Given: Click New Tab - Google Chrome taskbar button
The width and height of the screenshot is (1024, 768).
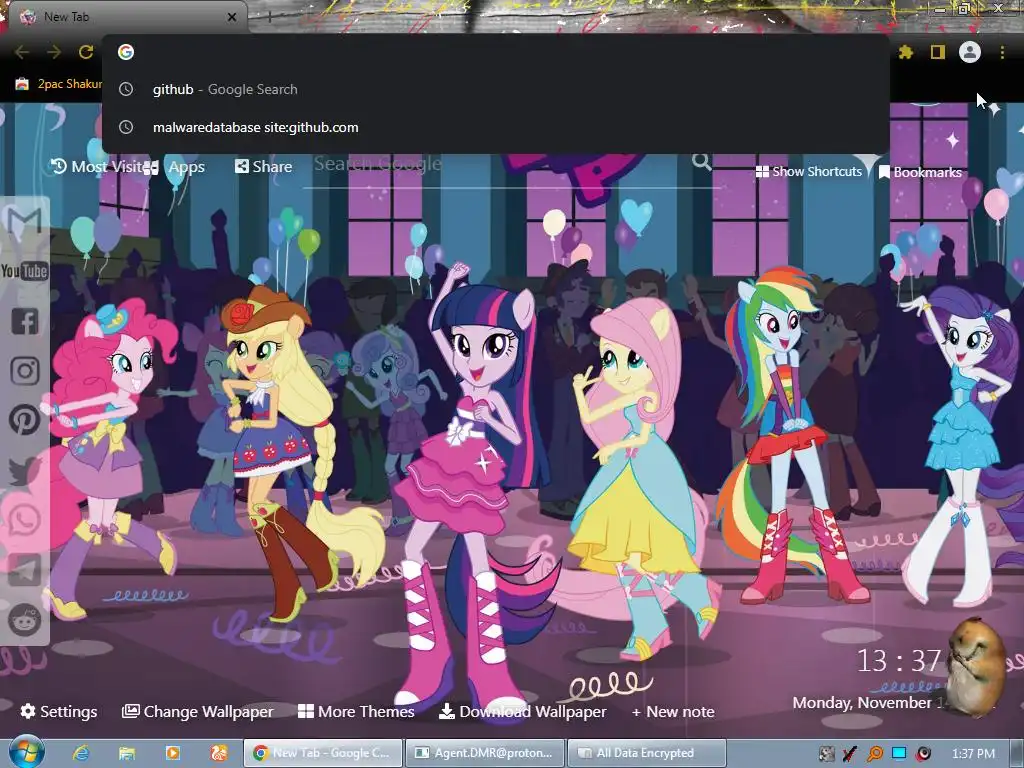Looking at the screenshot, I should [323, 753].
